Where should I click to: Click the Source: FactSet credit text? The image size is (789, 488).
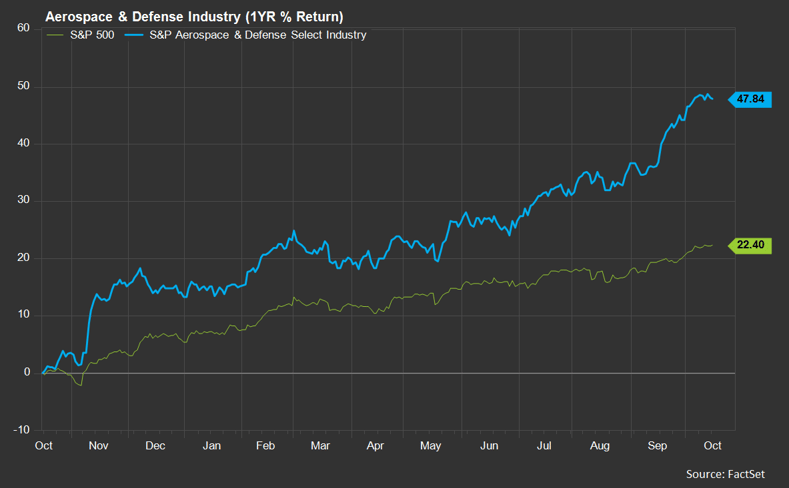726,474
